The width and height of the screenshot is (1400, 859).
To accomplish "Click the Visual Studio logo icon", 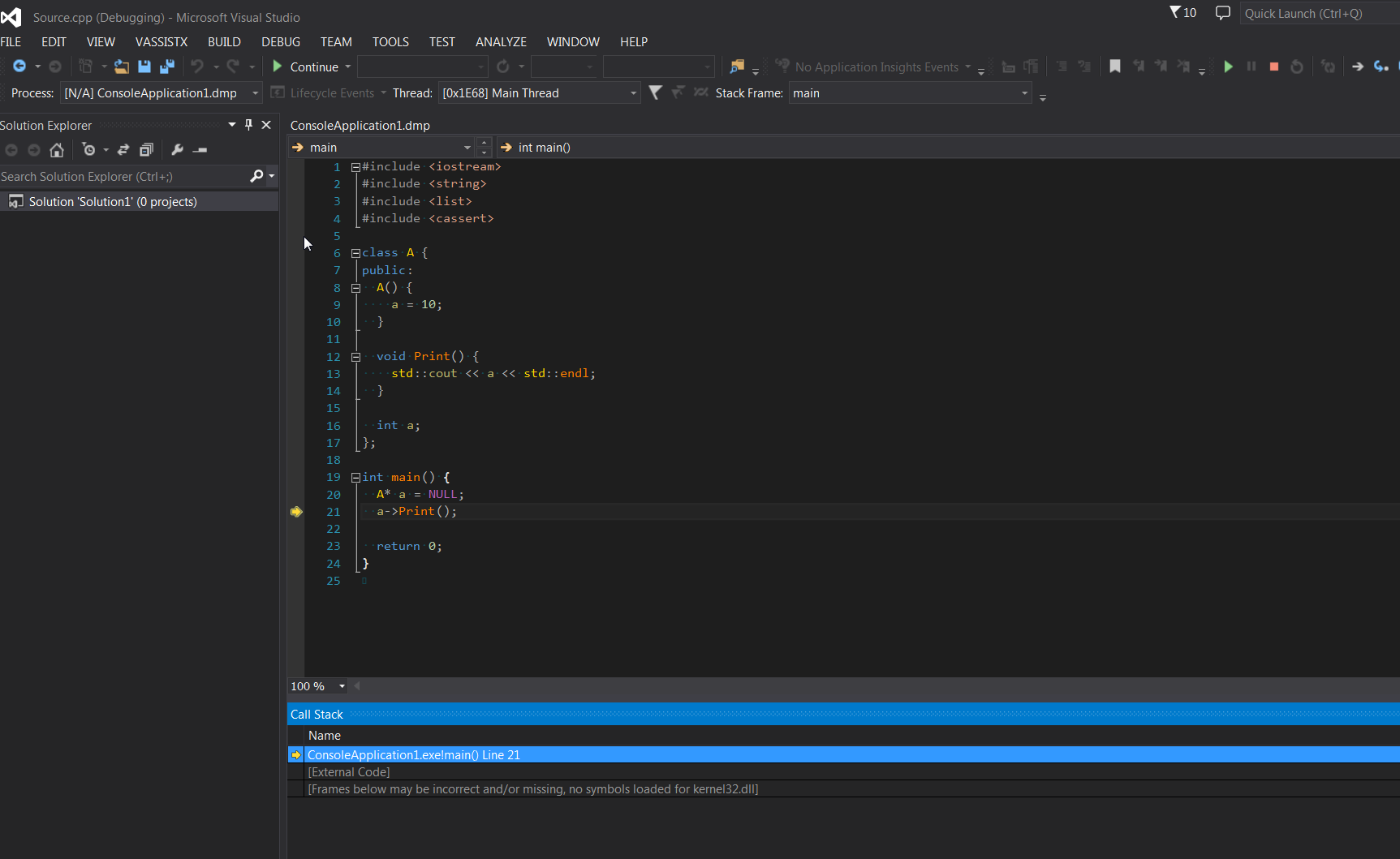I will click(x=11, y=16).
